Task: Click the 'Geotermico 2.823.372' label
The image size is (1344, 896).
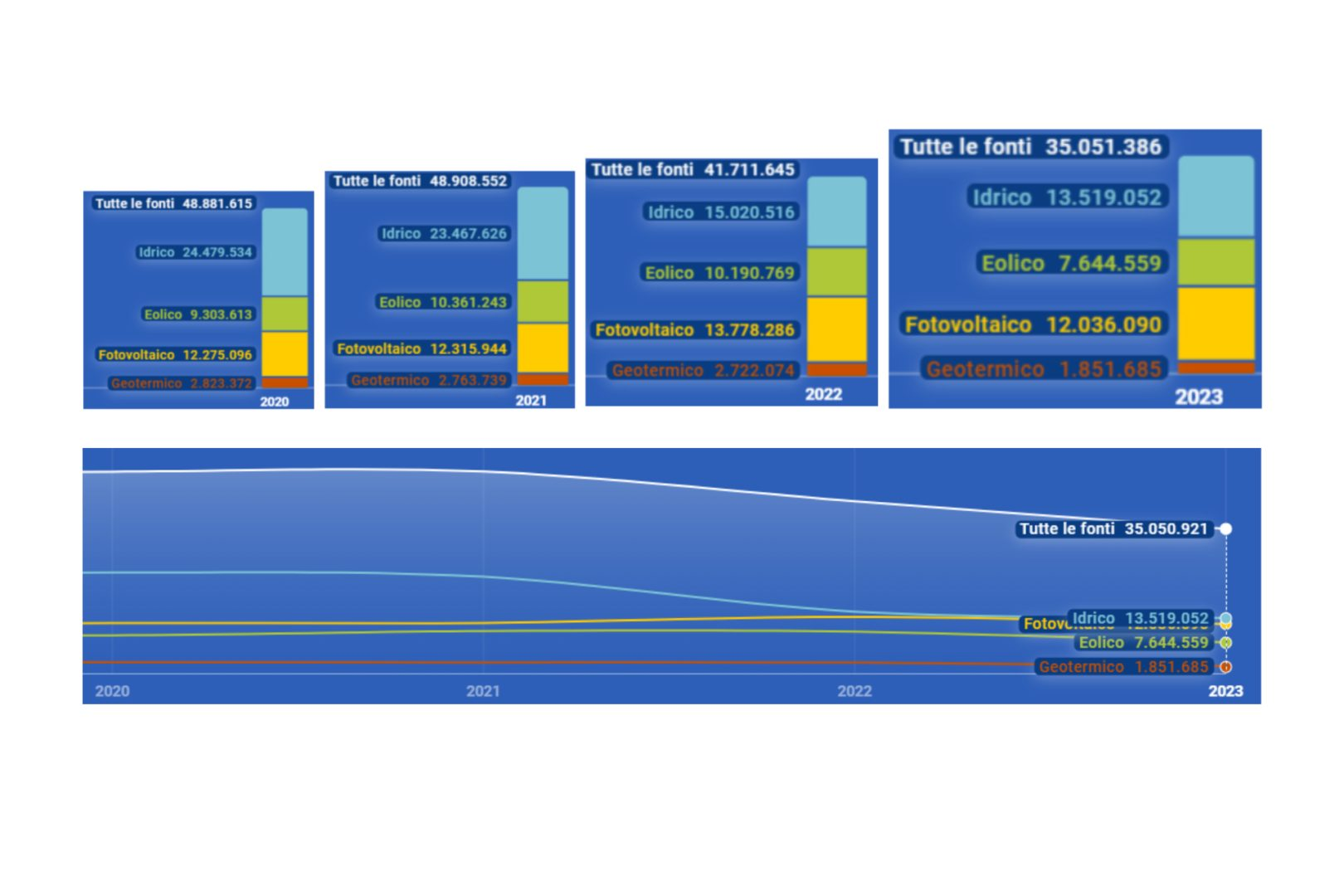Action: click(x=182, y=383)
